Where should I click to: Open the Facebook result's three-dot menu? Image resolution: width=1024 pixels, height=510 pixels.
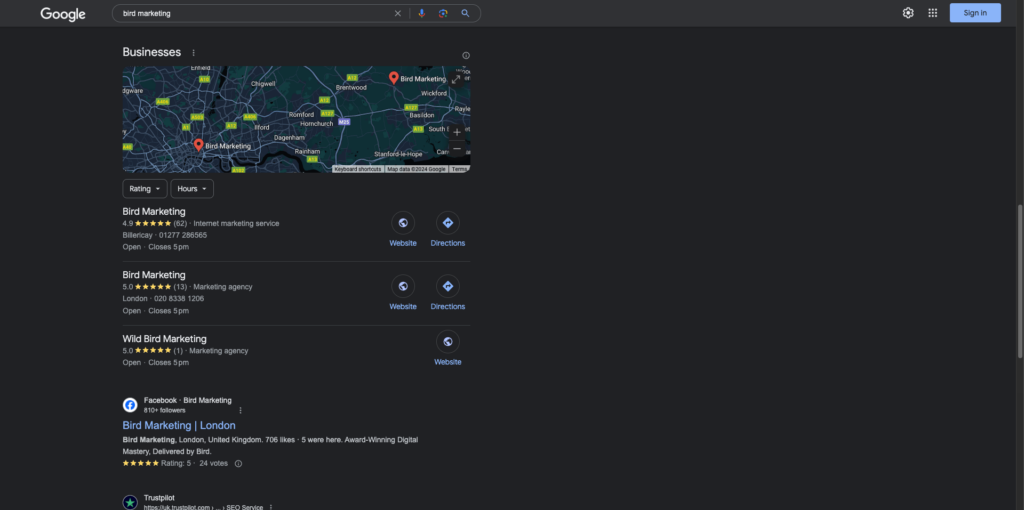(240, 410)
